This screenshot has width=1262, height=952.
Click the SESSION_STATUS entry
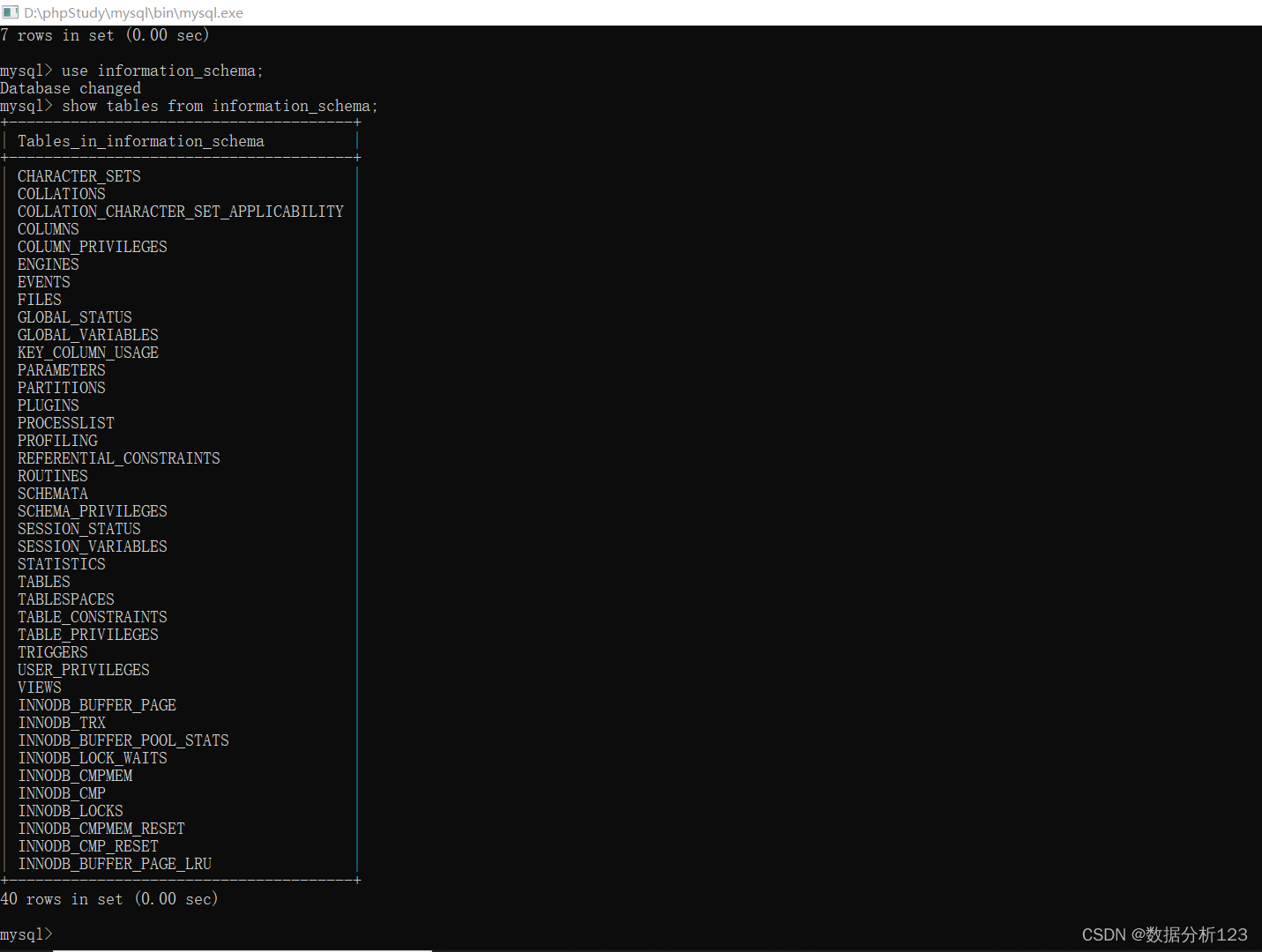point(79,529)
